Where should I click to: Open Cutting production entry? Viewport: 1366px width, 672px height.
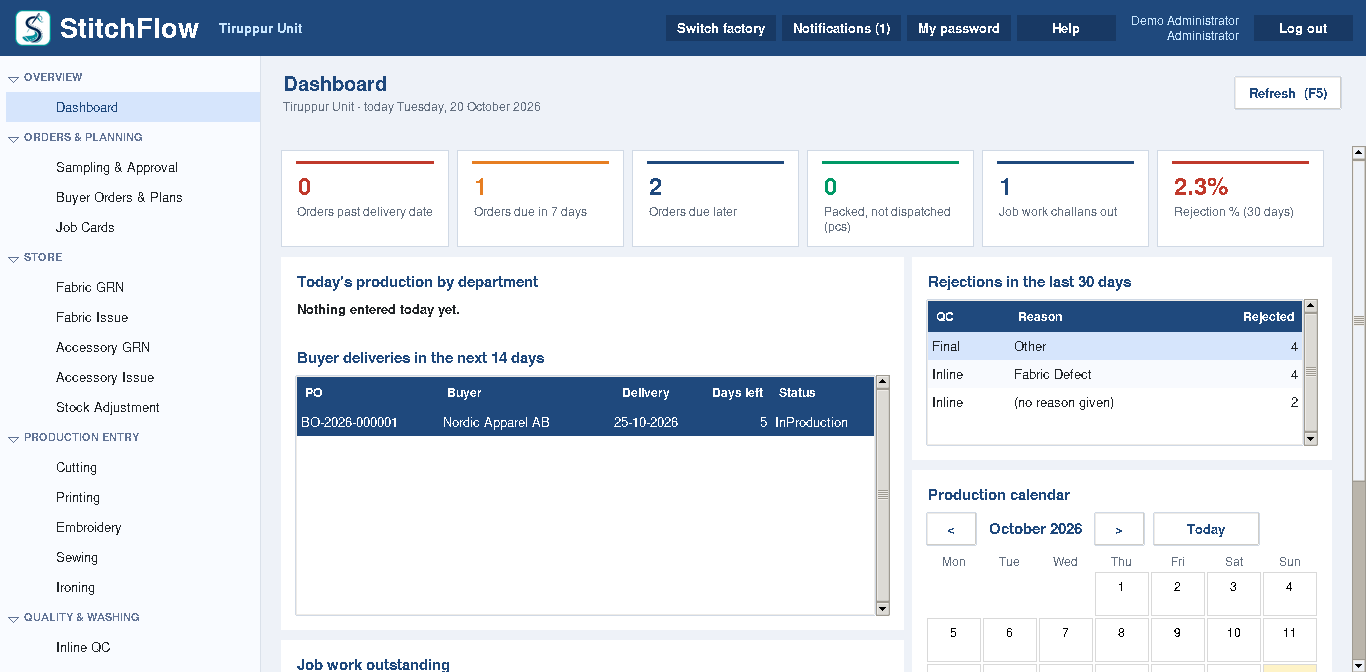click(133, 467)
